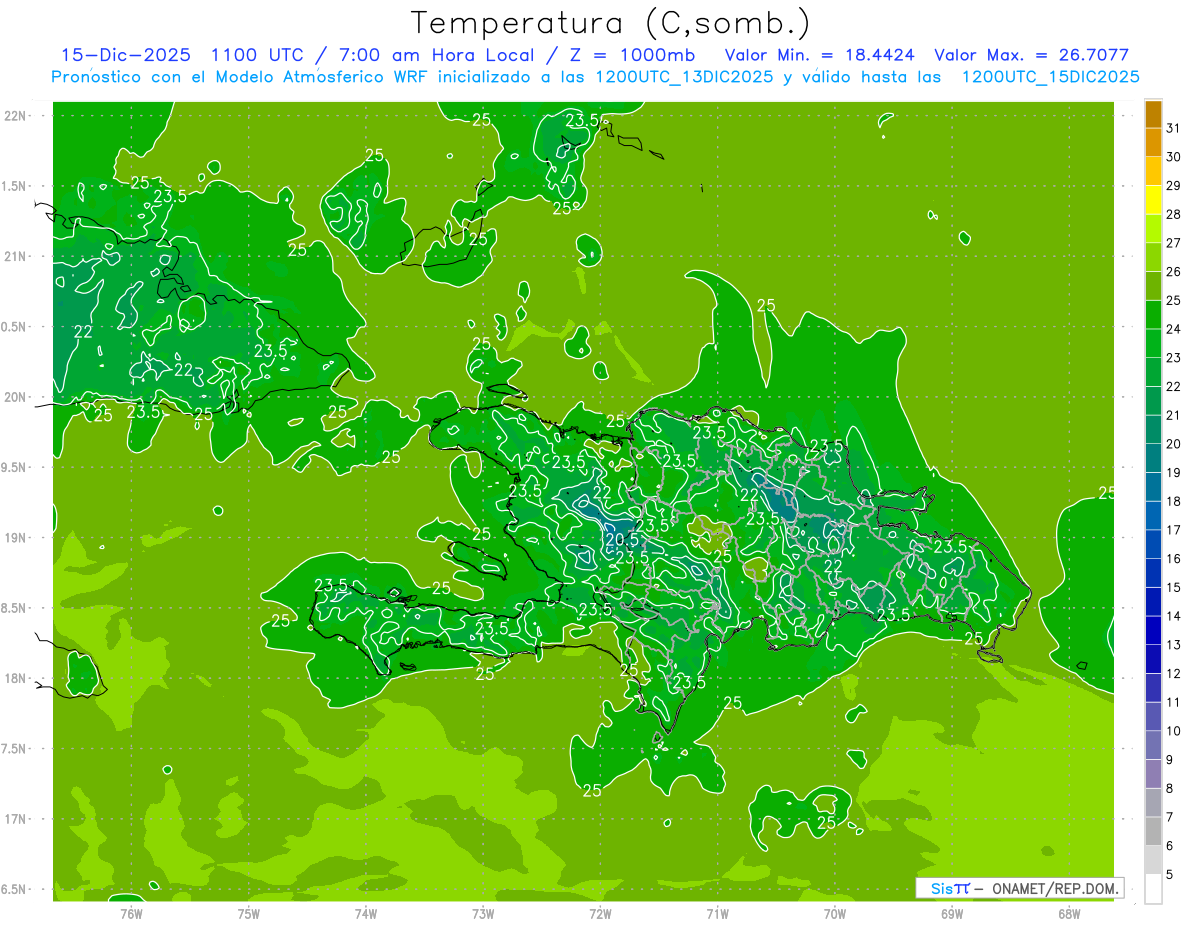Click the "1200UTC_15DIC2025" valid-until time text
Image resolution: width=1200 pixels, height=927 pixels.
(1050, 77)
